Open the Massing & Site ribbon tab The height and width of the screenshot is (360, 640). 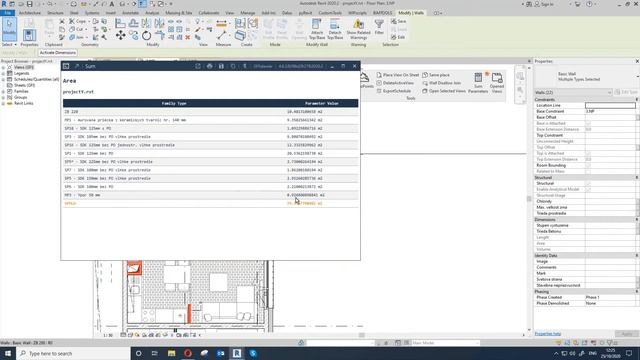[x=179, y=13]
